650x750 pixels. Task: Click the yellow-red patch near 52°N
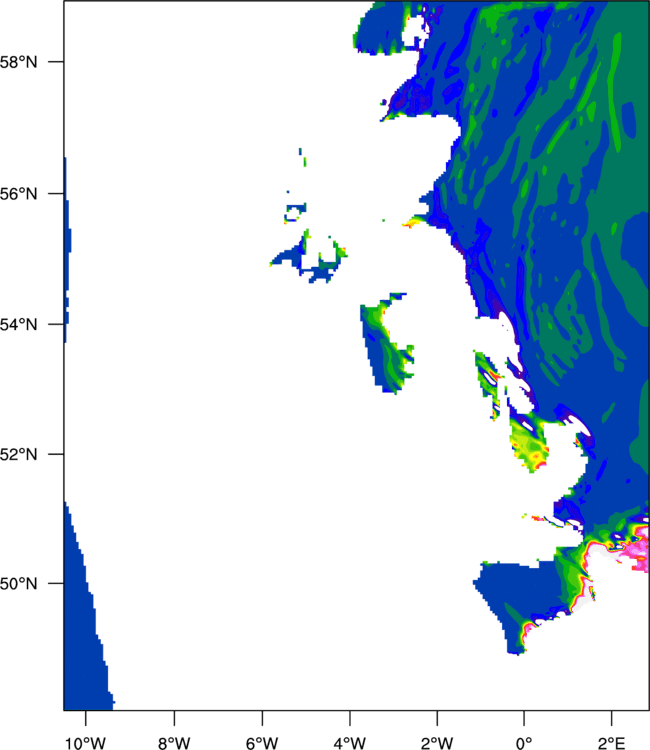[x=528, y=445]
